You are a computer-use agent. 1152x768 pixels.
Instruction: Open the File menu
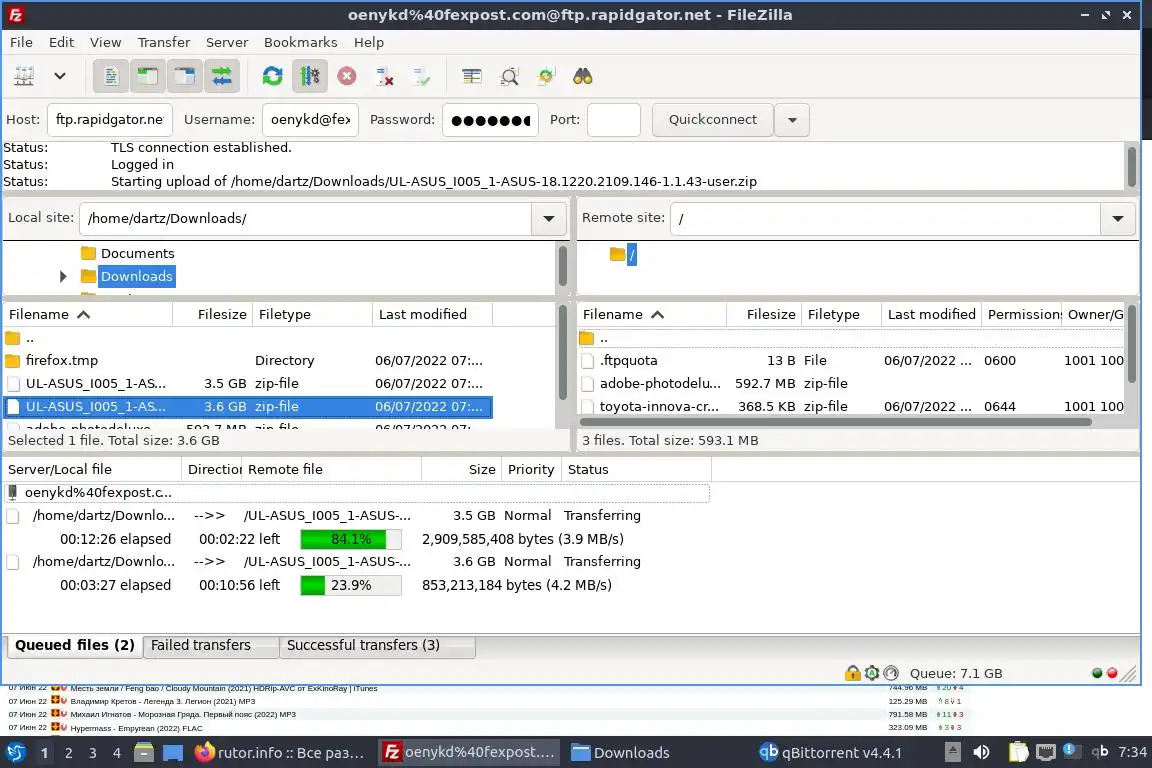click(21, 42)
